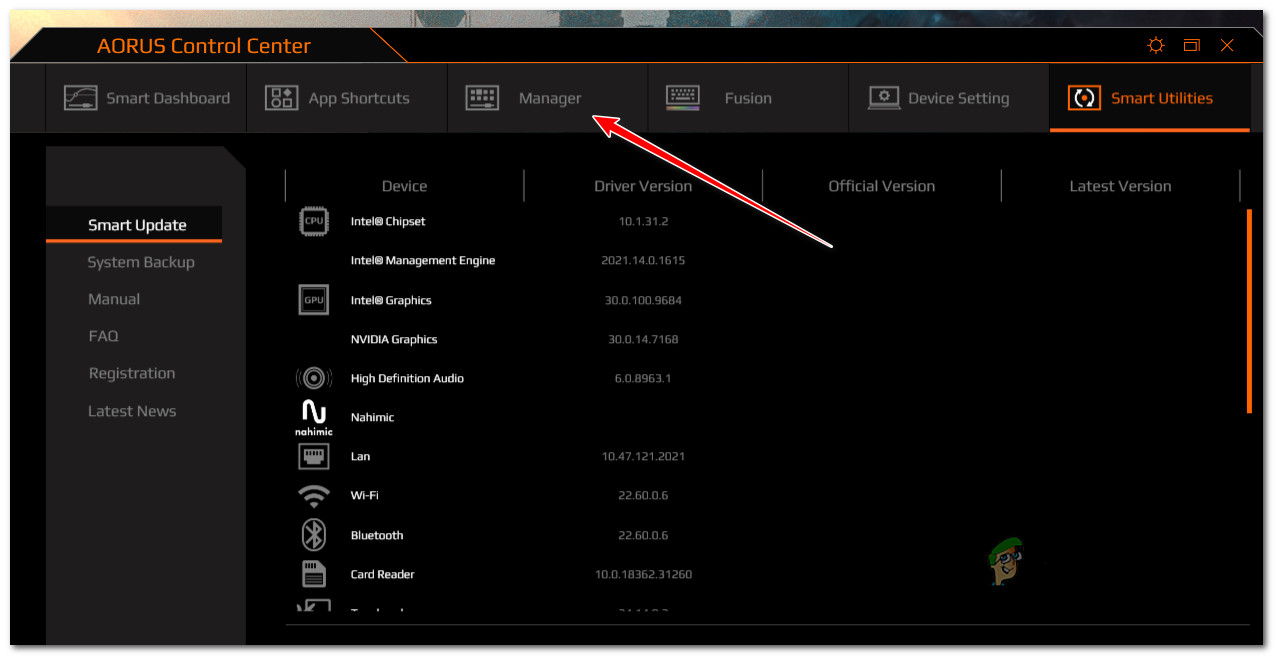Screen dimensions: 1274x656
Task: Click the brightness sun icon in title bar
Action: 1156,46
